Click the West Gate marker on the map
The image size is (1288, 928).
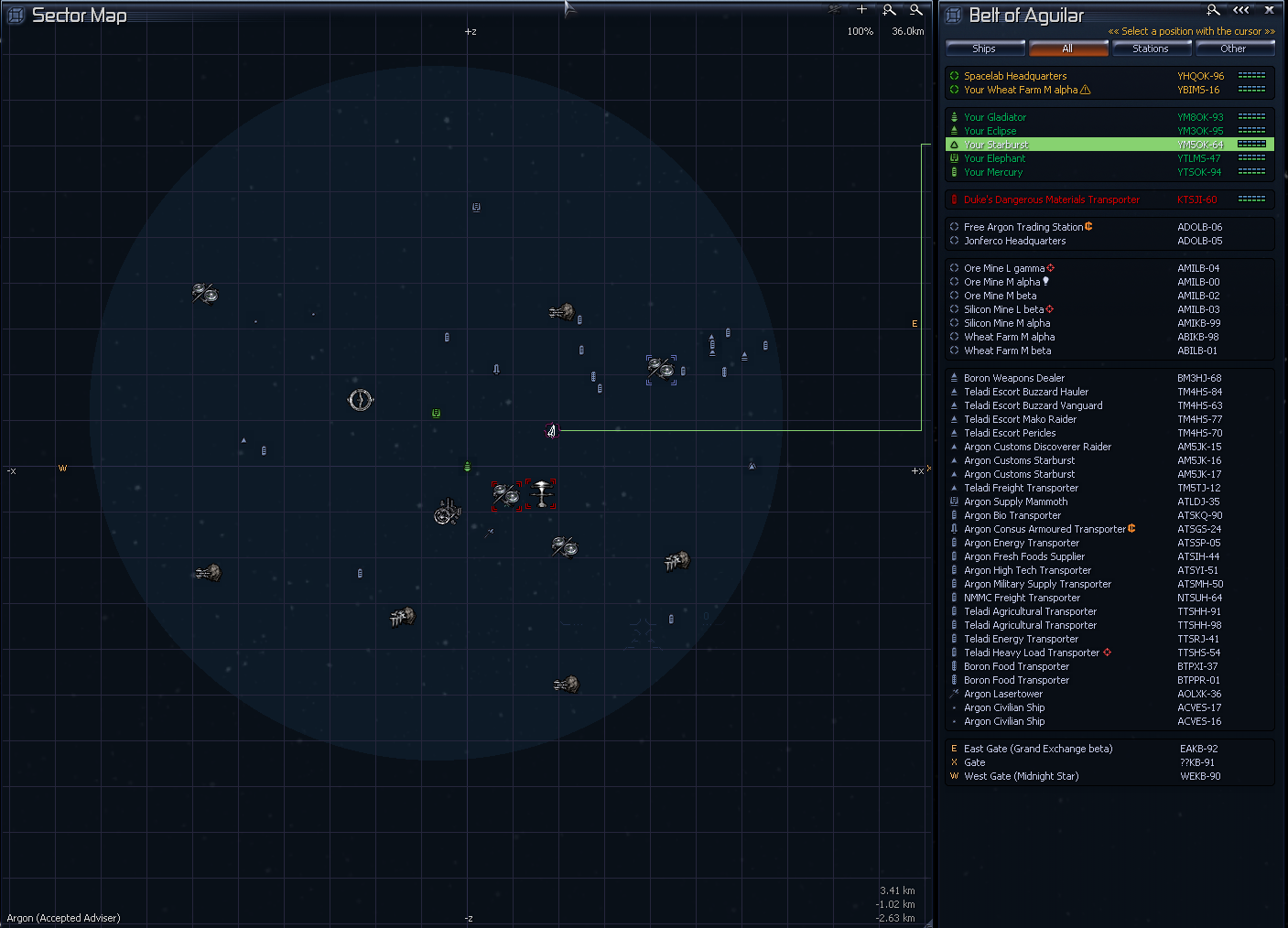pyautogui.click(x=62, y=469)
